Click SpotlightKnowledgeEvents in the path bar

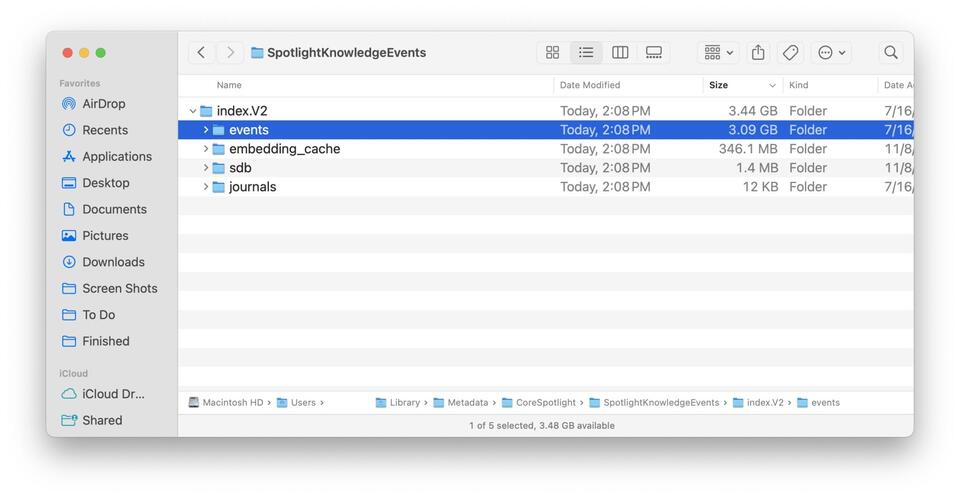coord(654,402)
